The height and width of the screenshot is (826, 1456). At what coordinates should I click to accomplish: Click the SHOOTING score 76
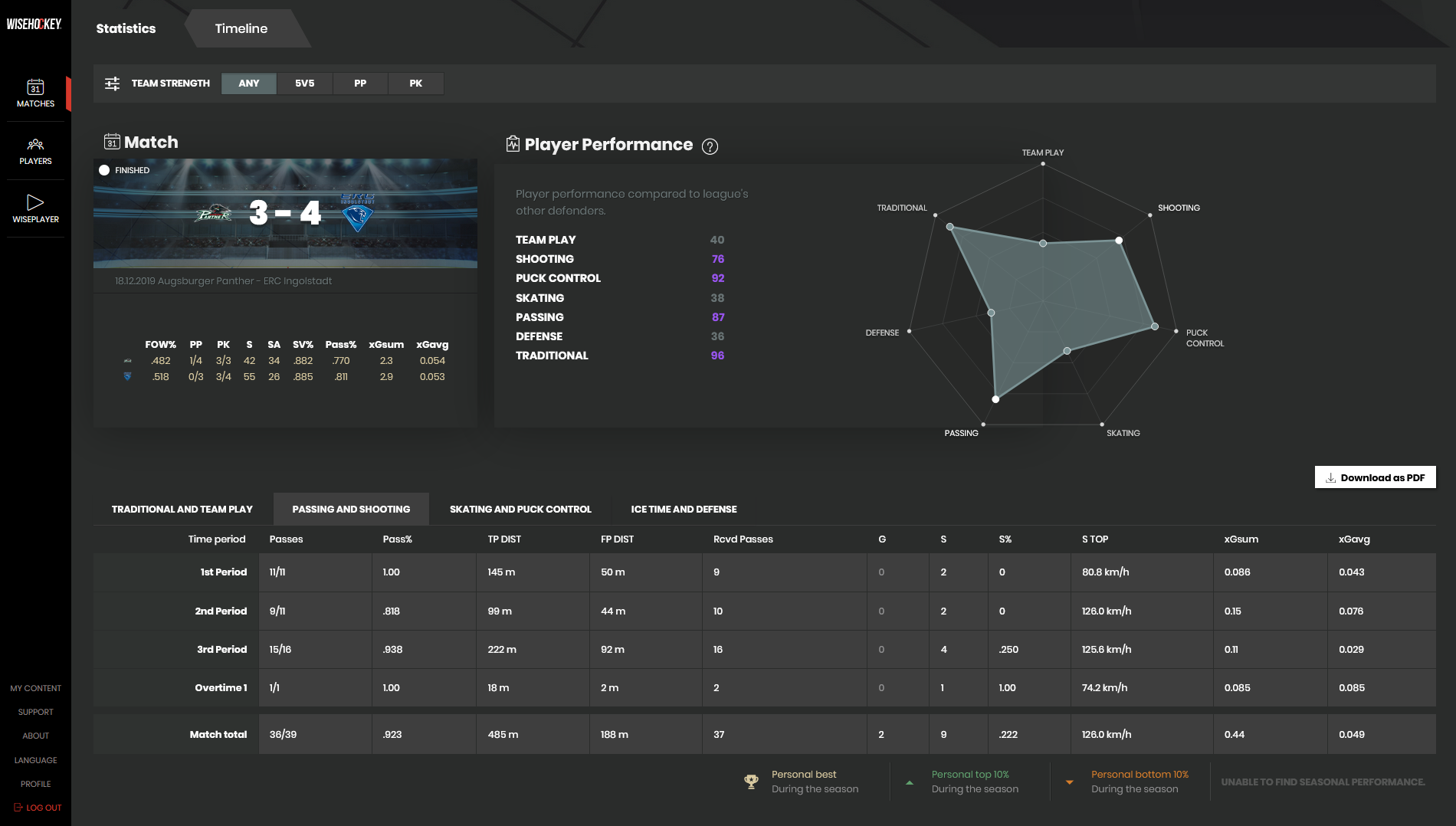coord(718,259)
